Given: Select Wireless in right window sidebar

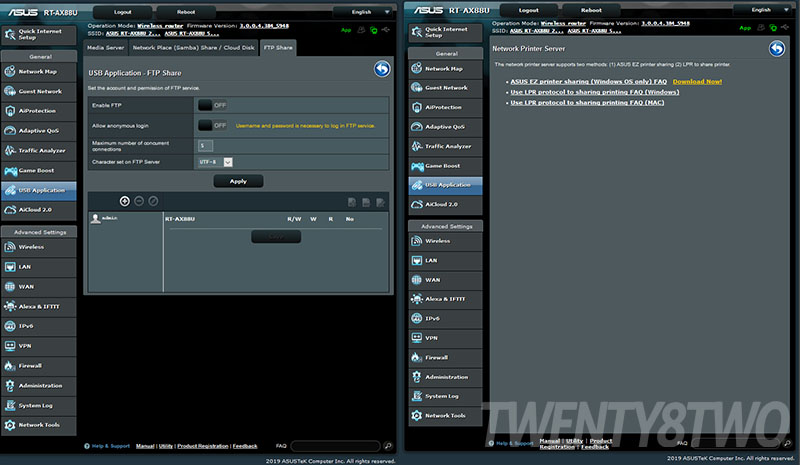Looking at the screenshot, I should tap(445, 241).
